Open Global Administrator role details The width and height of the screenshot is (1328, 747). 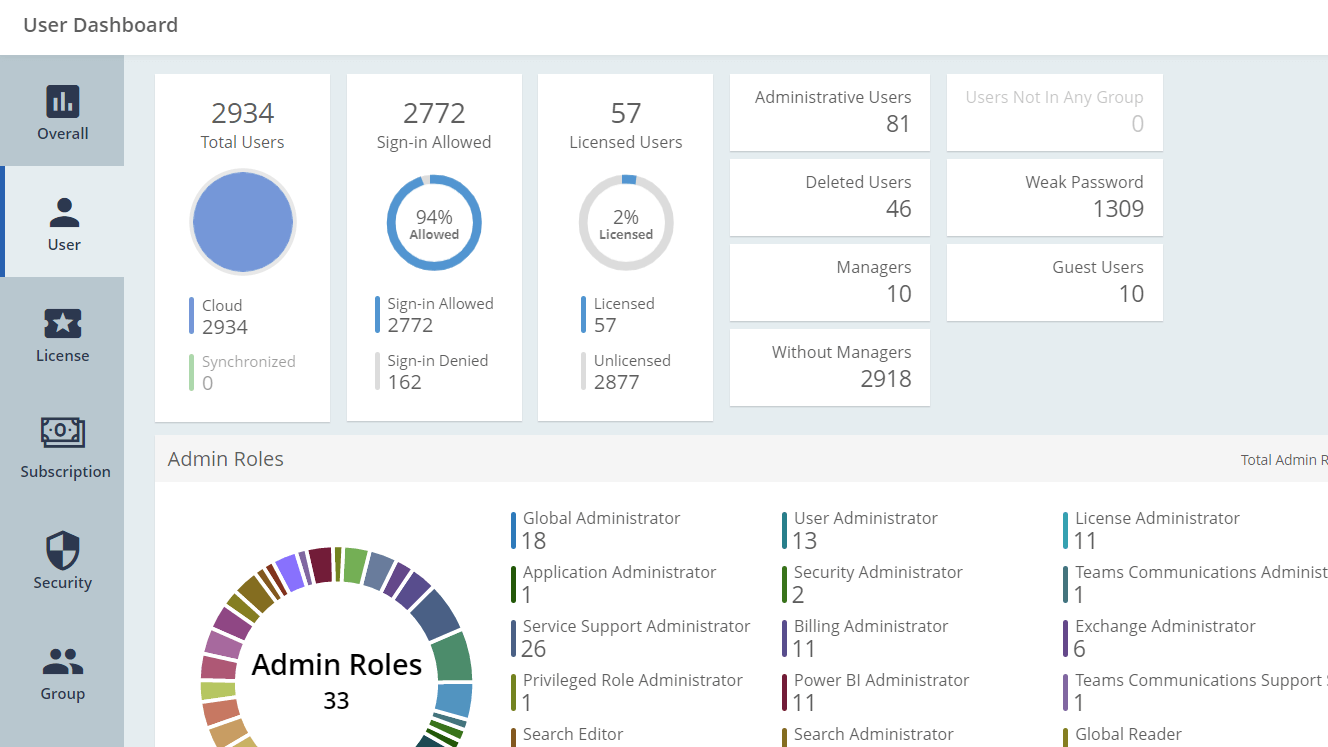[600, 528]
